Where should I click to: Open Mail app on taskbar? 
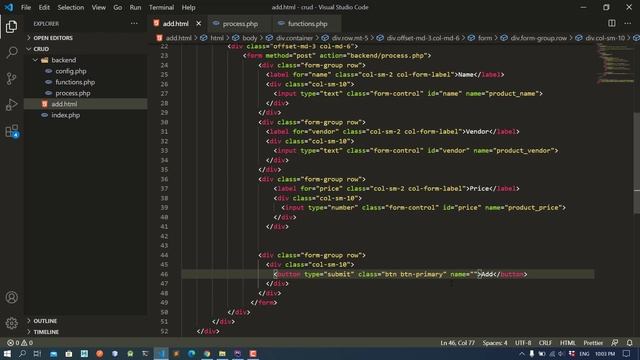tap(53, 353)
